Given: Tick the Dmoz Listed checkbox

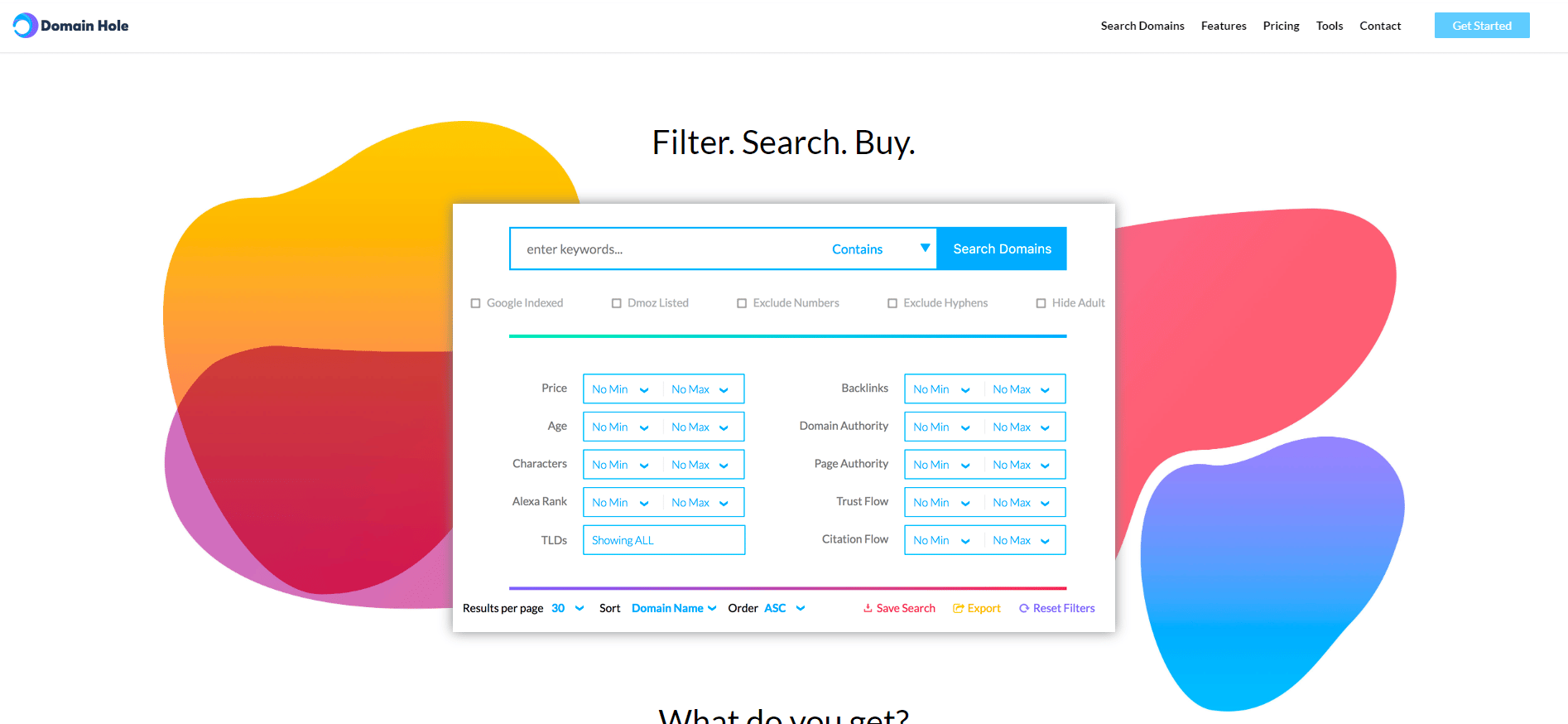Looking at the screenshot, I should [617, 303].
